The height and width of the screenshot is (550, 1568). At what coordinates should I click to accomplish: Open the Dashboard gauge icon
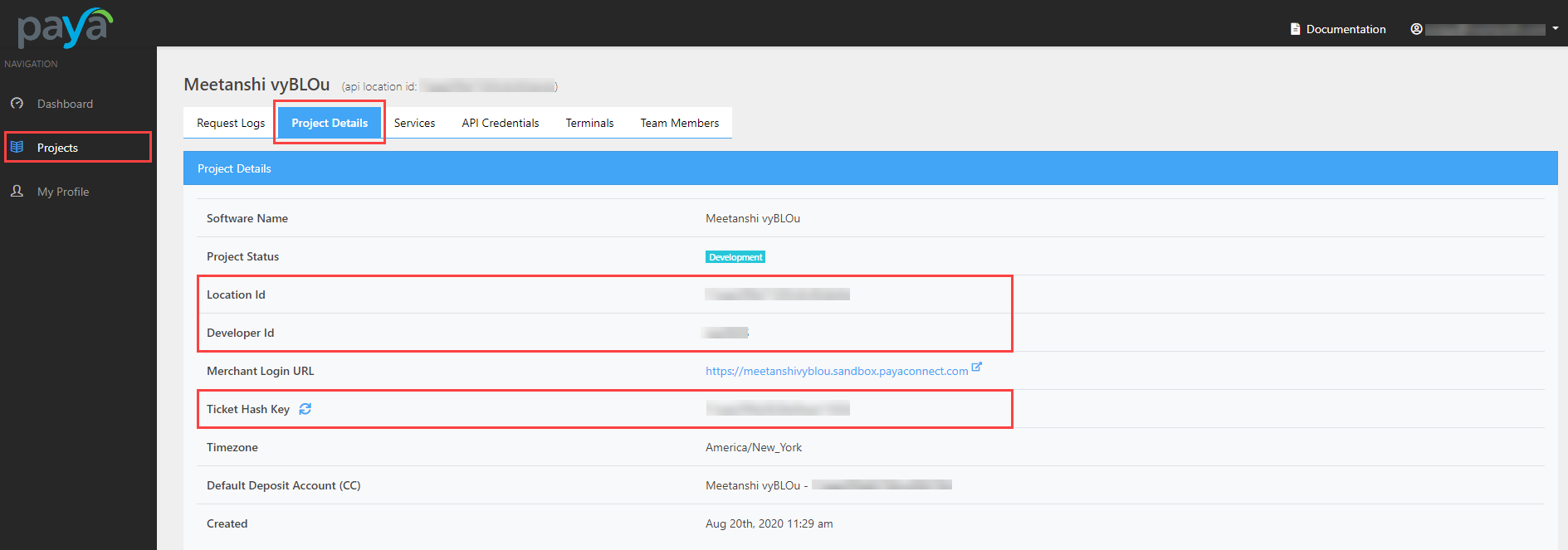(x=17, y=104)
